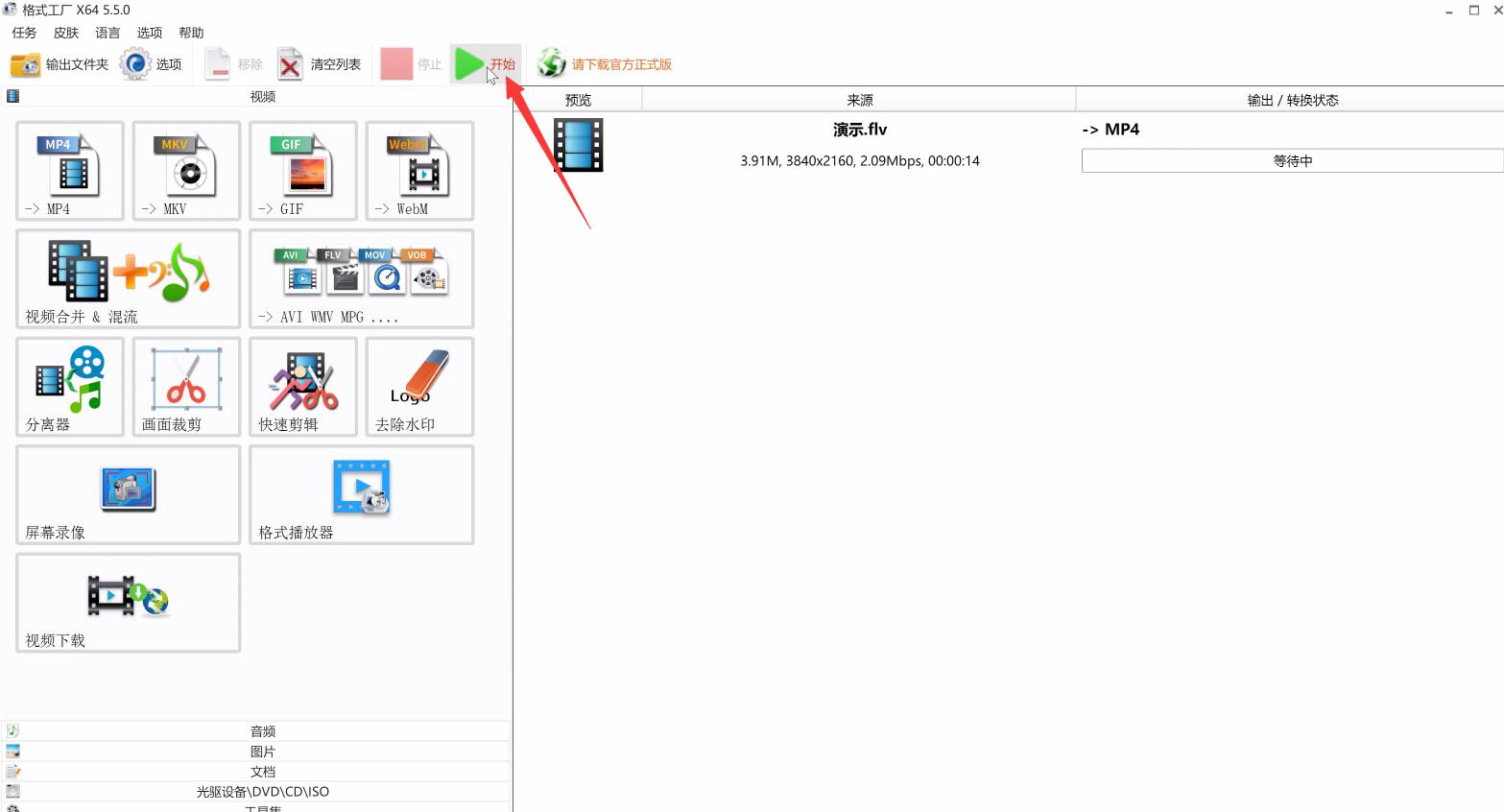Select the film thumbnail of 演示.flv
Screen dimensions: 1504x812
click(579, 145)
